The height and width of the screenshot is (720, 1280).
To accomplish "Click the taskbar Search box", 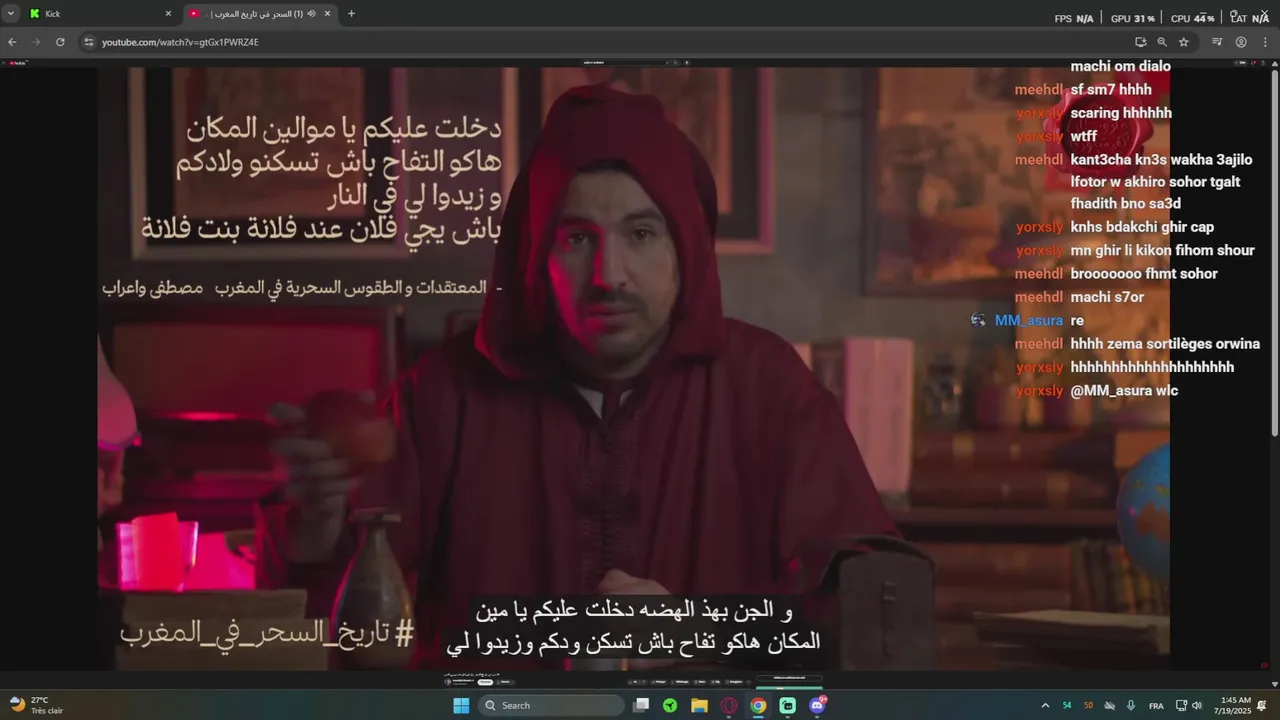I will [x=552, y=705].
